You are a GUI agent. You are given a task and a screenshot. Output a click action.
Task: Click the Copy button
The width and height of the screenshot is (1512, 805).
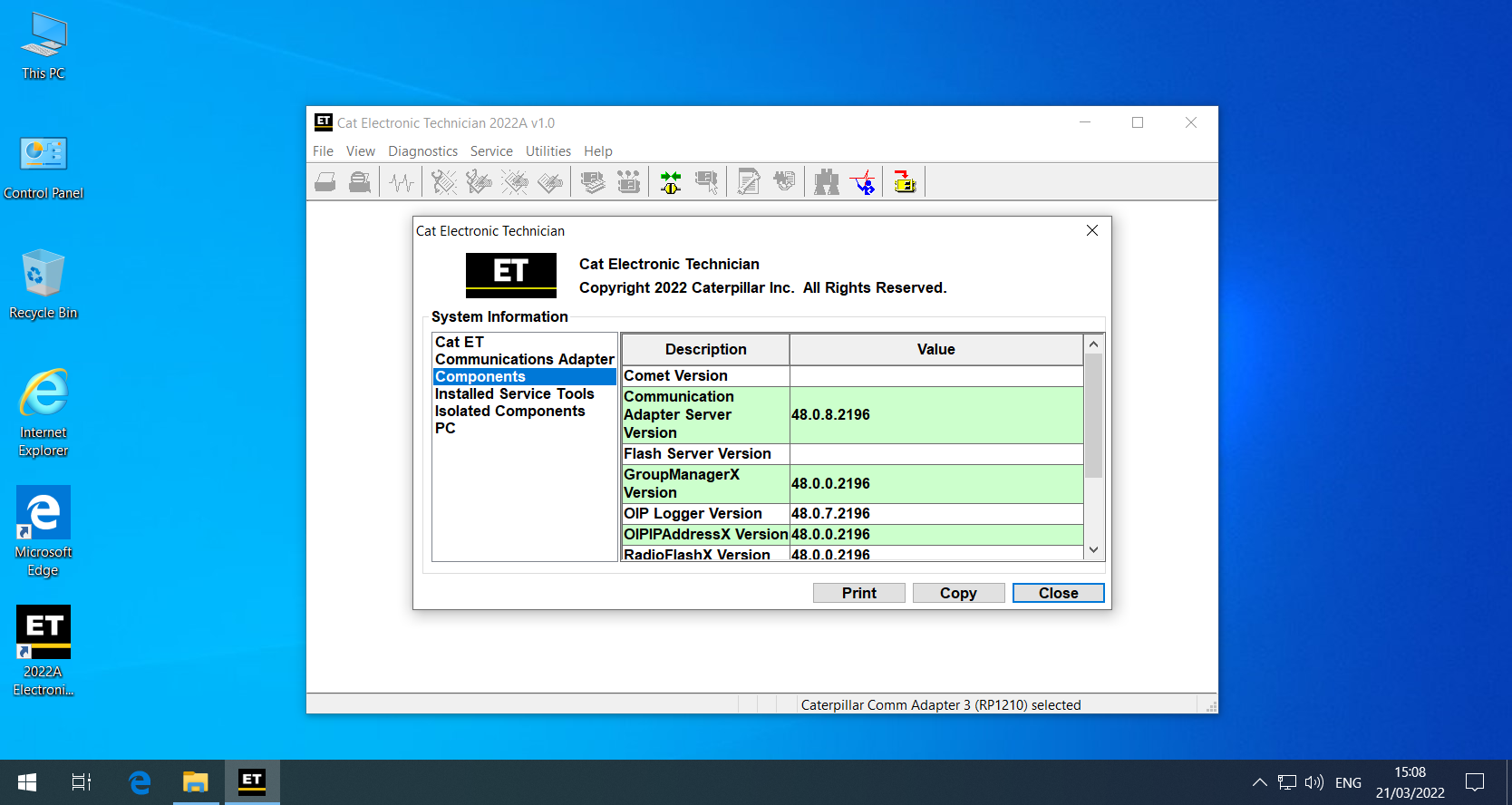tap(958, 593)
